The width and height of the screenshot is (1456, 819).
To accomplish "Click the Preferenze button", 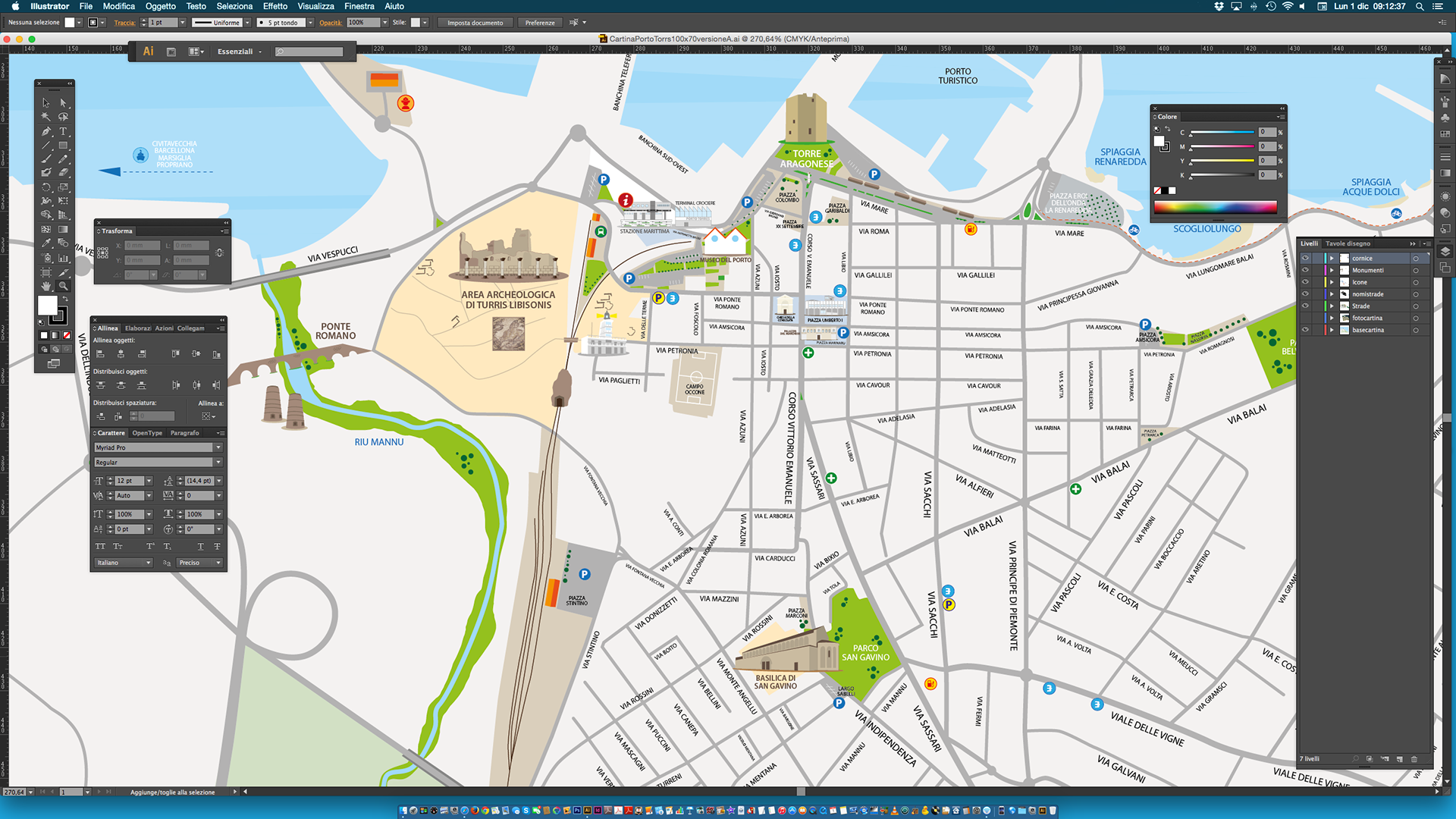I will pyautogui.click(x=540, y=23).
